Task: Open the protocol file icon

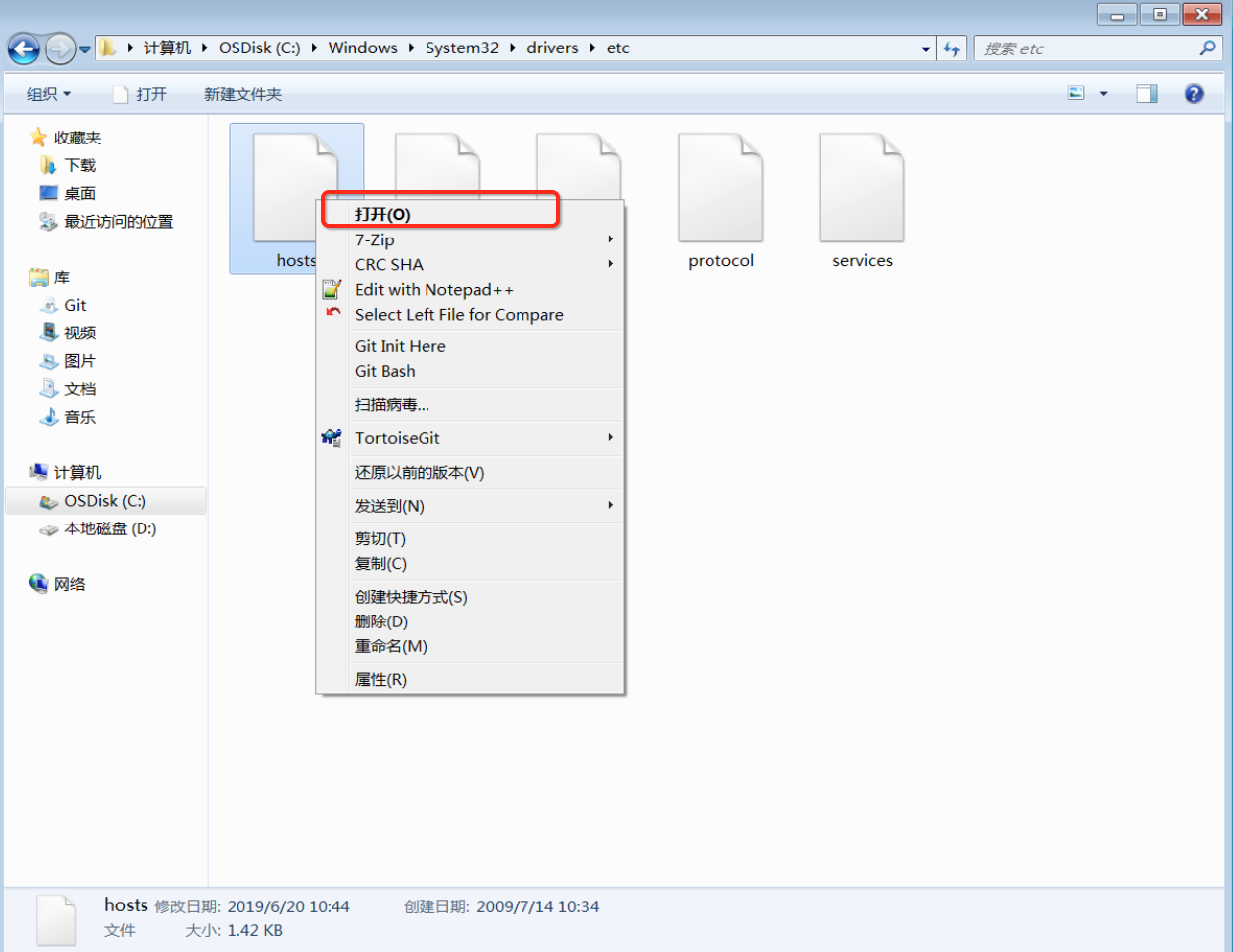Action: pos(720,189)
